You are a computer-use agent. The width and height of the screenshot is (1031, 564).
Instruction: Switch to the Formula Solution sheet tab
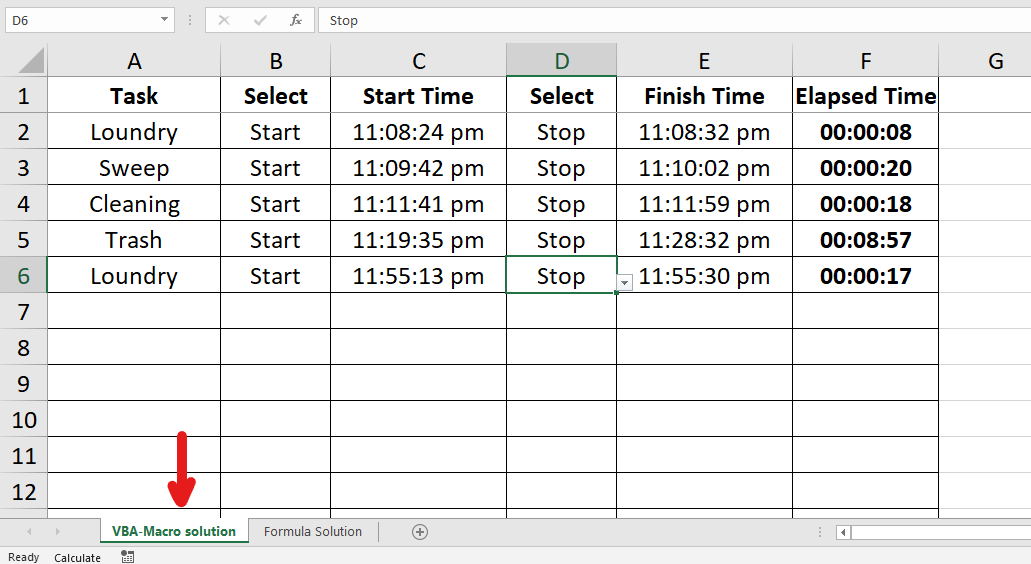(x=313, y=532)
